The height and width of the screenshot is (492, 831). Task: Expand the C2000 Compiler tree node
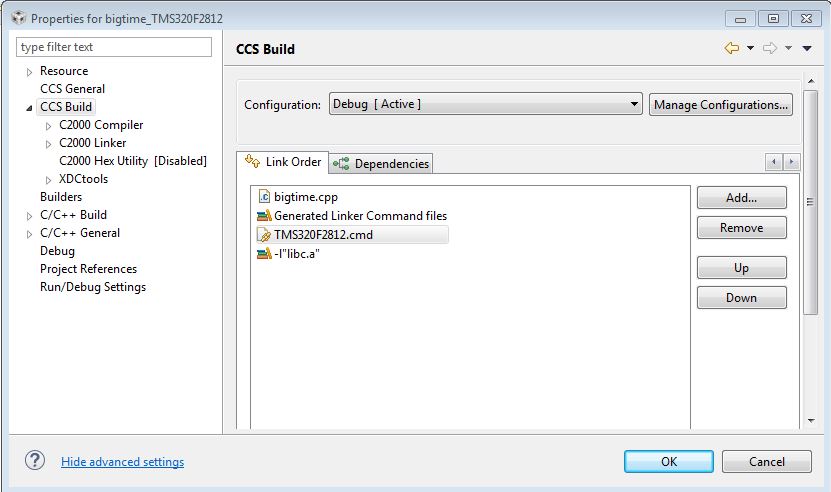coord(48,126)
